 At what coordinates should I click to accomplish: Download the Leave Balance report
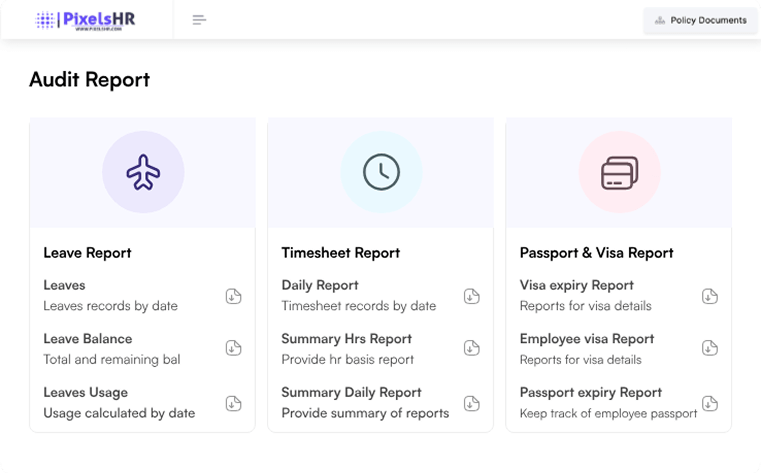pos(233,348)
